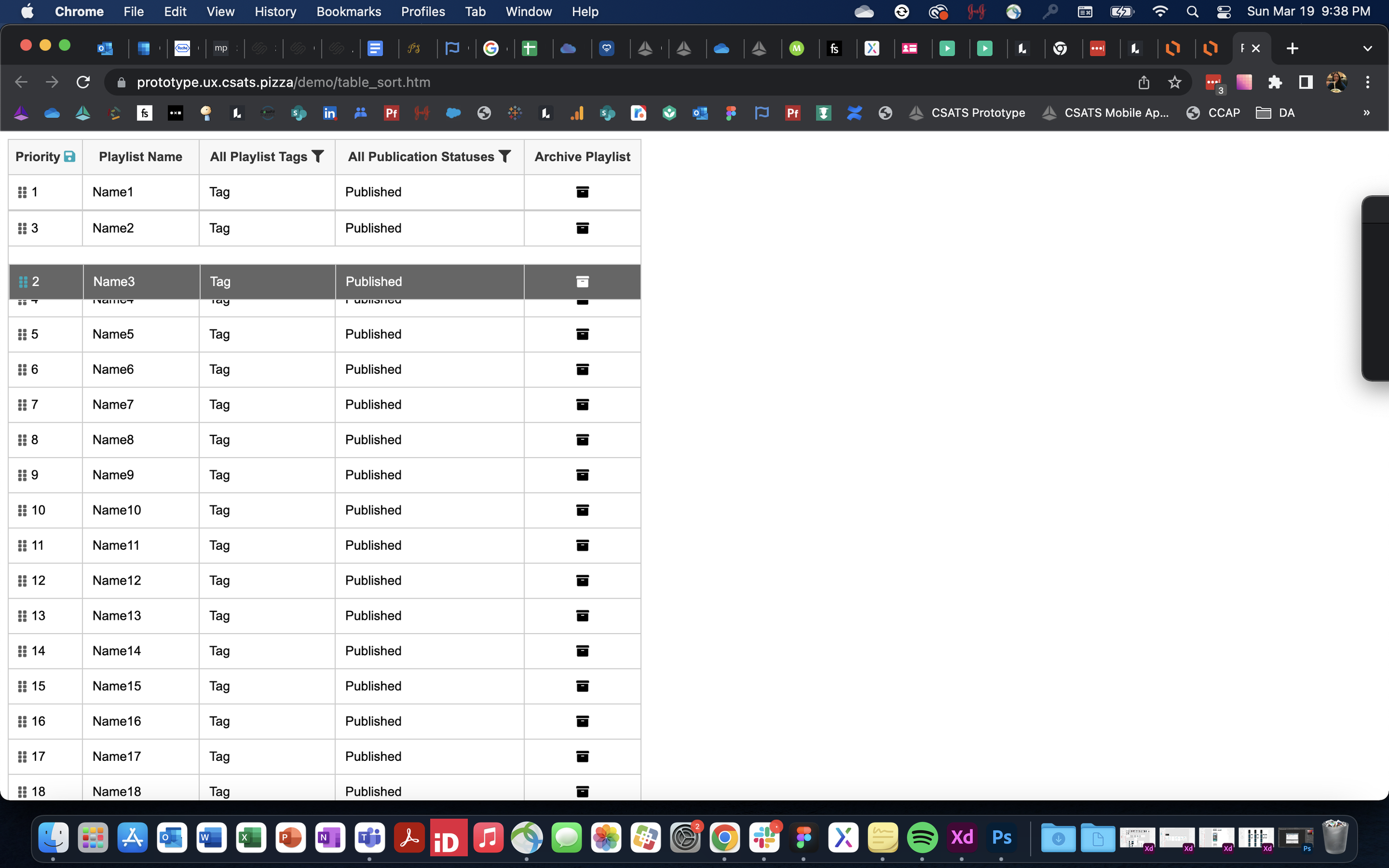The width and height of the screenshot is (1389, 868).
Task: Open the All Publication Statuses filter
Action: [504, 156]
